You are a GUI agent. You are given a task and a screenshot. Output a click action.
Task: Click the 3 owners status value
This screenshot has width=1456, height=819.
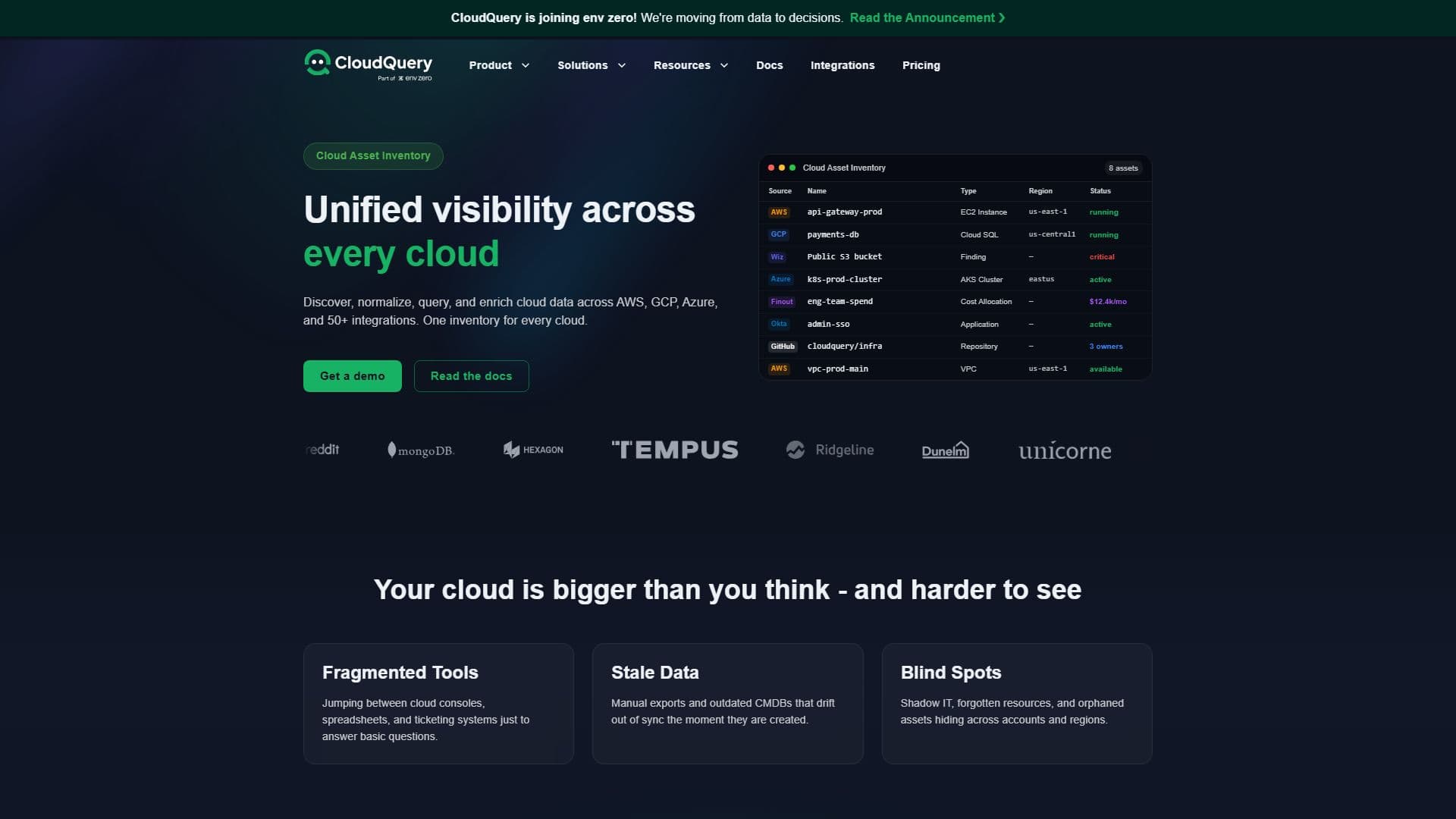1106,347
